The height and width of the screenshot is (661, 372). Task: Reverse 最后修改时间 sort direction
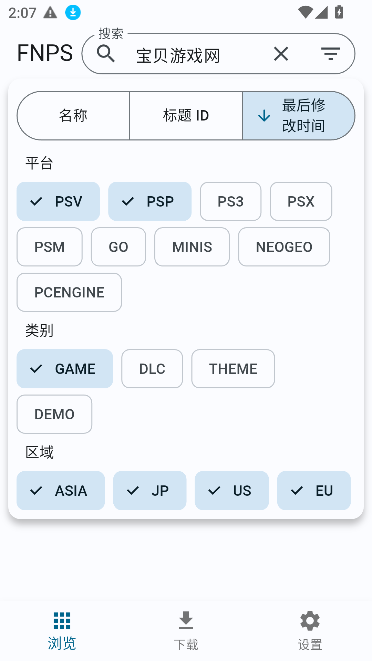pyautogui.click(x=299, y=116)
